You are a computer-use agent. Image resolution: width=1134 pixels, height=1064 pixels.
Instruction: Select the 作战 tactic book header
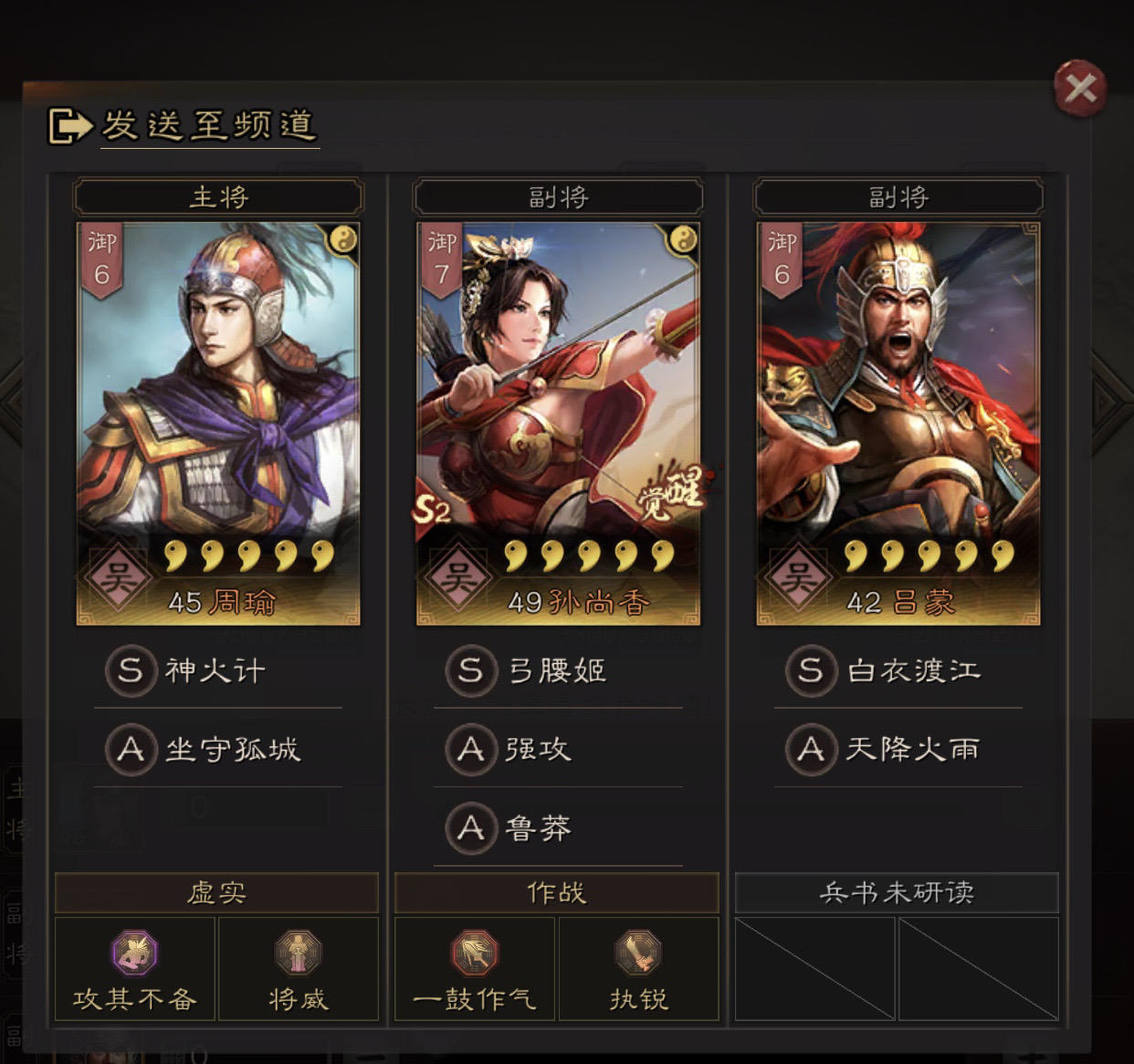(x=557, y=892)
